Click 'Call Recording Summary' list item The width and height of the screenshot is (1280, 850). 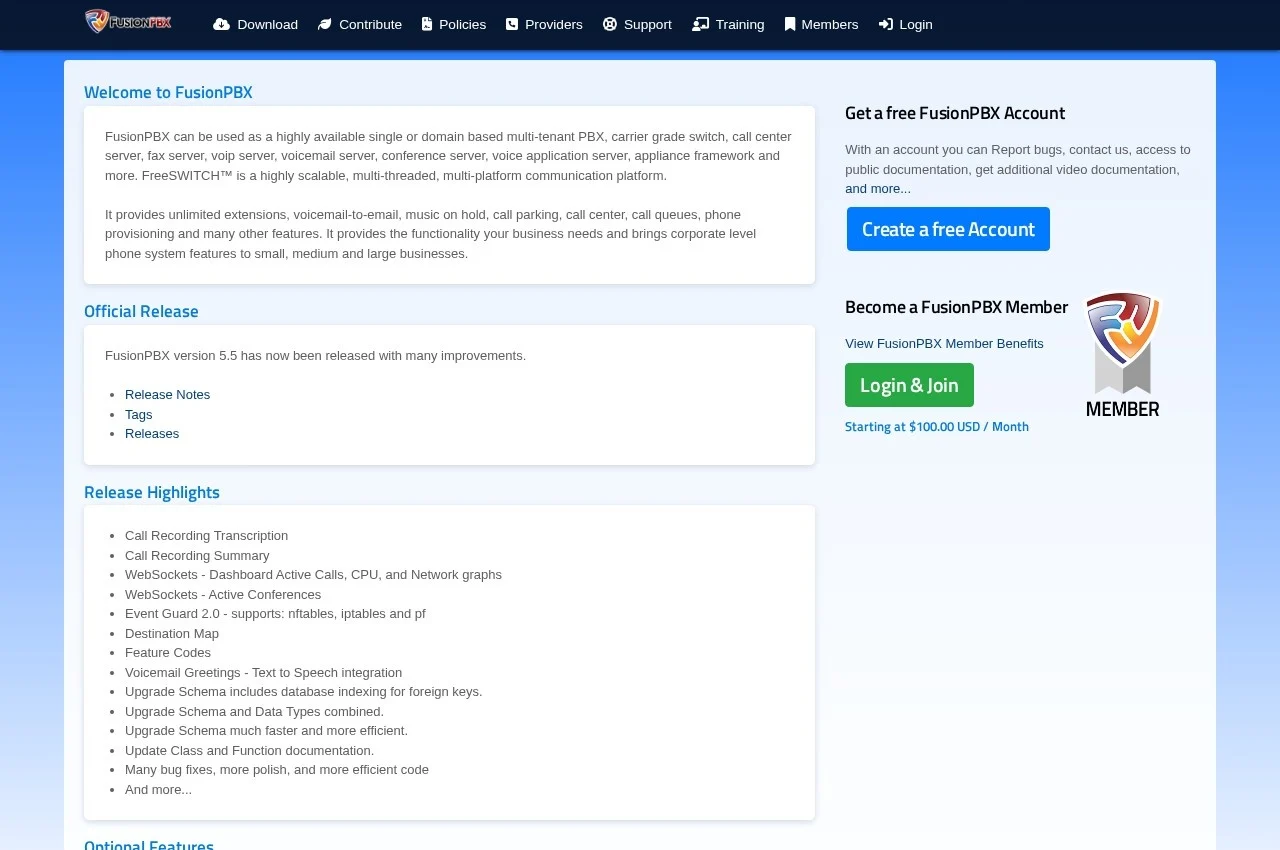(197, 556)
